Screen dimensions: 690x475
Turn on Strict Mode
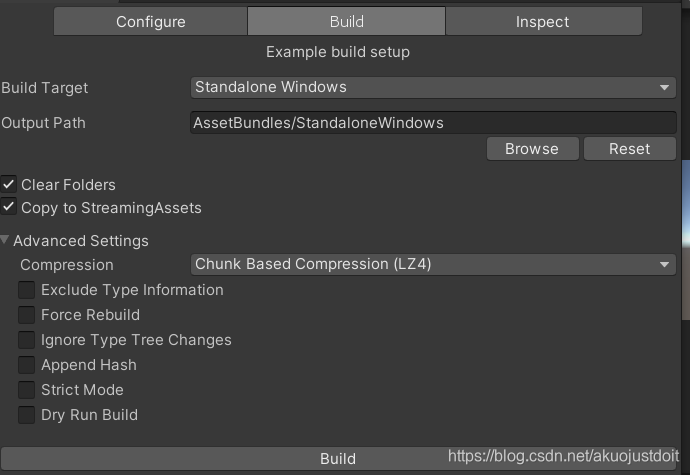coord(27,390)
